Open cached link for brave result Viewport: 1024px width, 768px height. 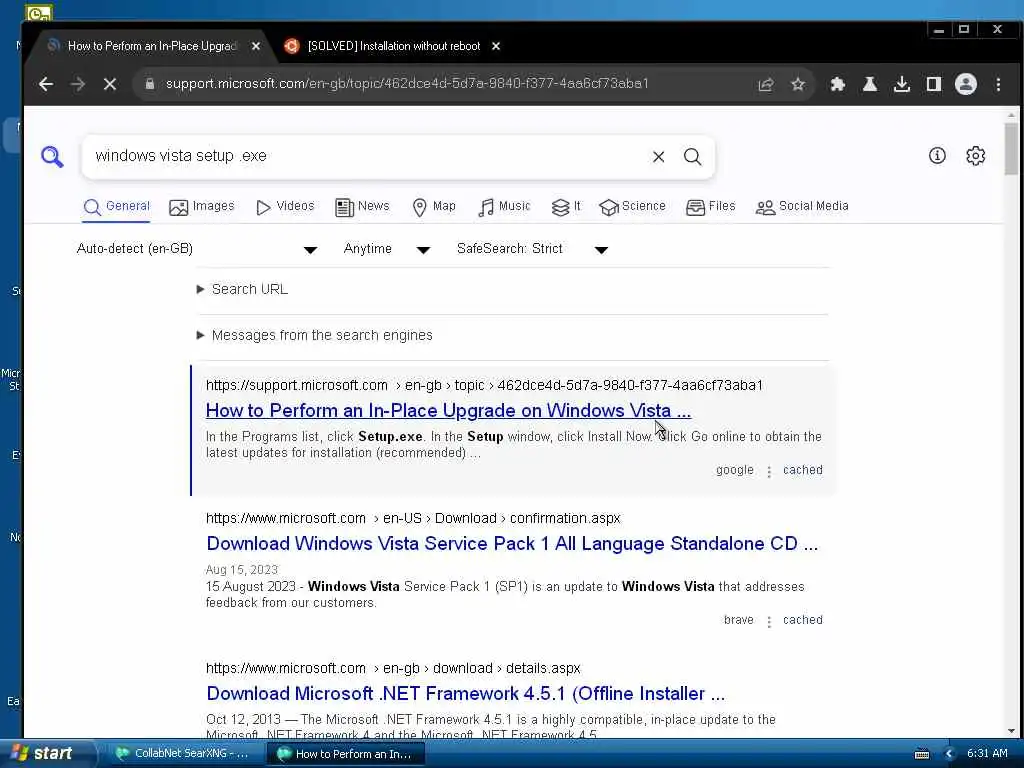click(x=803, y=620)
